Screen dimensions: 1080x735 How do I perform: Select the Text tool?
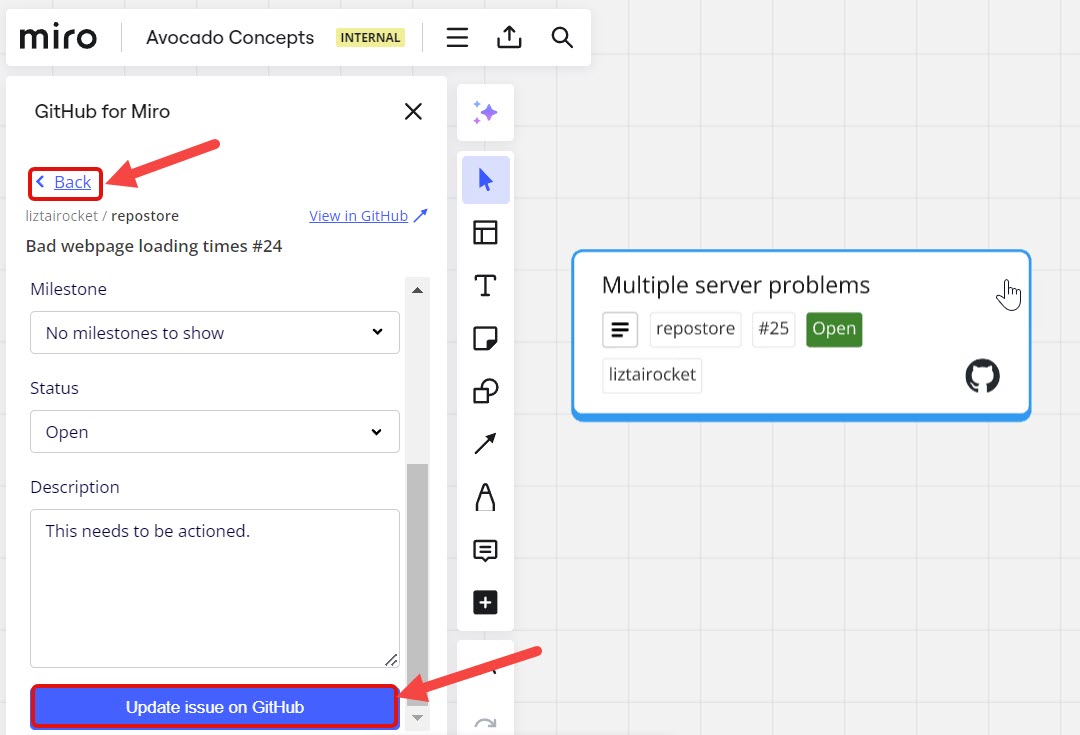pyautogui.click(x=485, y=286)
